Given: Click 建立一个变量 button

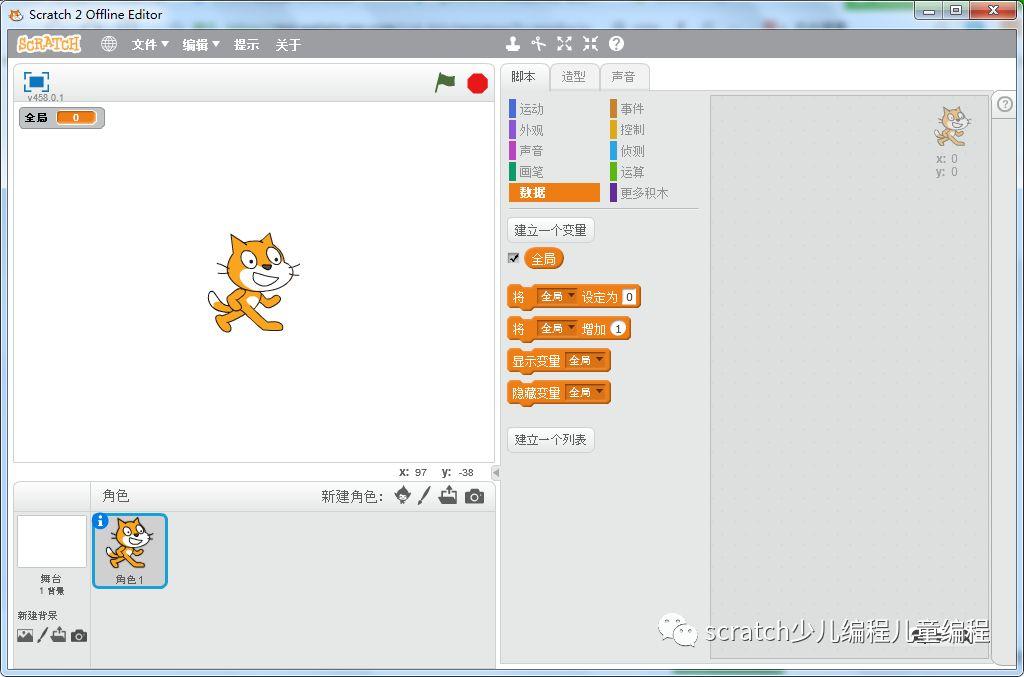Looking at the screenshot, I should [x=551, y=230].
